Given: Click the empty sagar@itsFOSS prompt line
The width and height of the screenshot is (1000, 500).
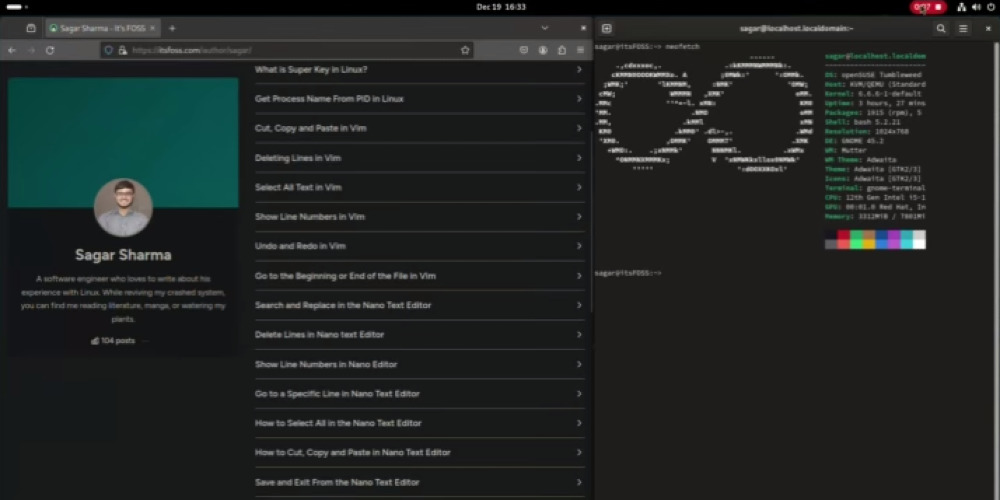Looking at the screenshot, I should click(628, 273).
